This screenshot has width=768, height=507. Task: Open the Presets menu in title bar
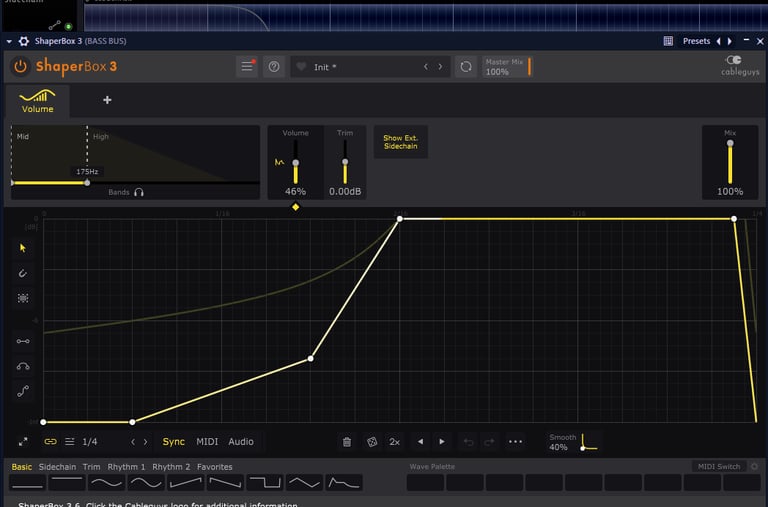(x=696, y=41)
